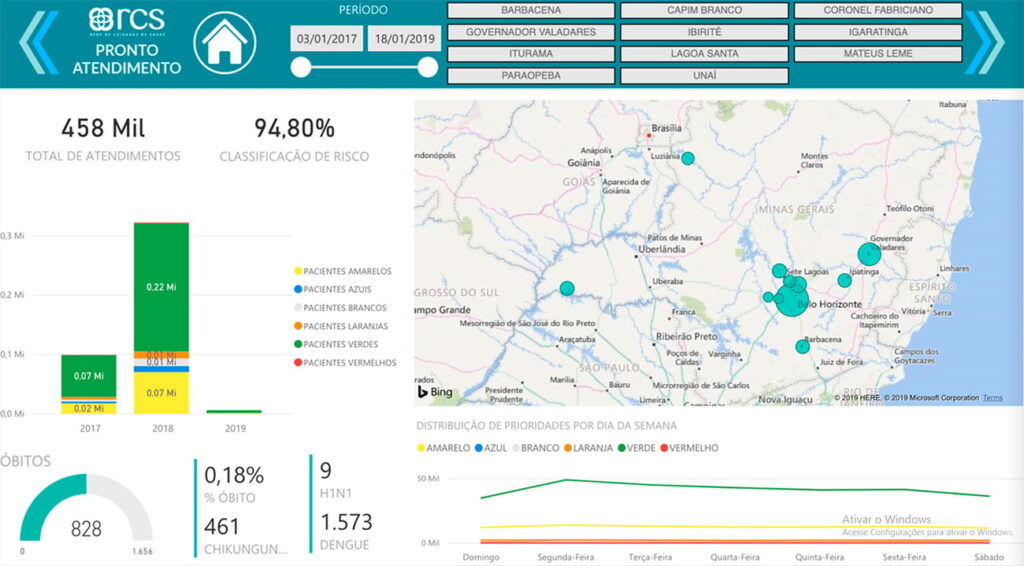1024x566 pixels.
Task: Click the right handle of period slider
Action: tap(428, 67)
